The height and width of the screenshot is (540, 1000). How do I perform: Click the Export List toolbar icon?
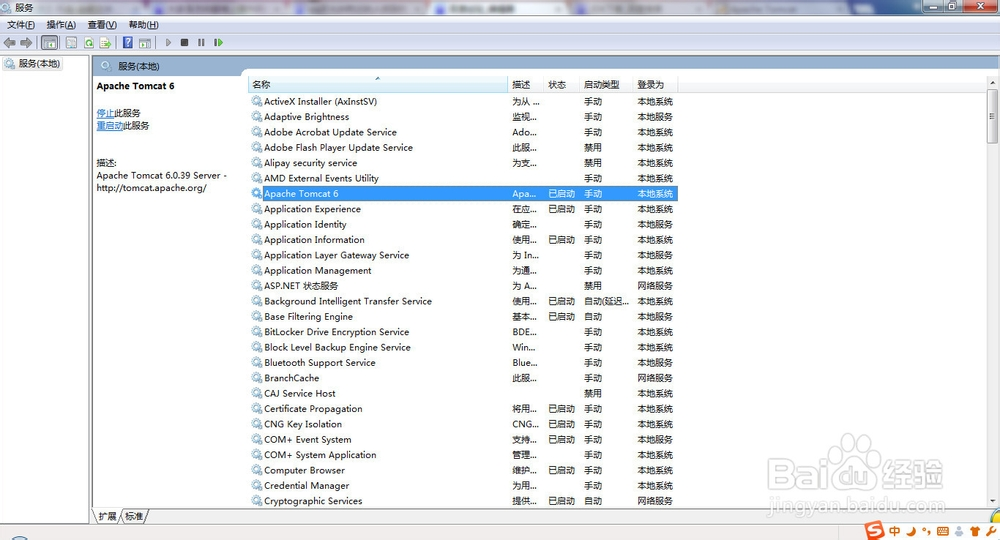[106, 43]
